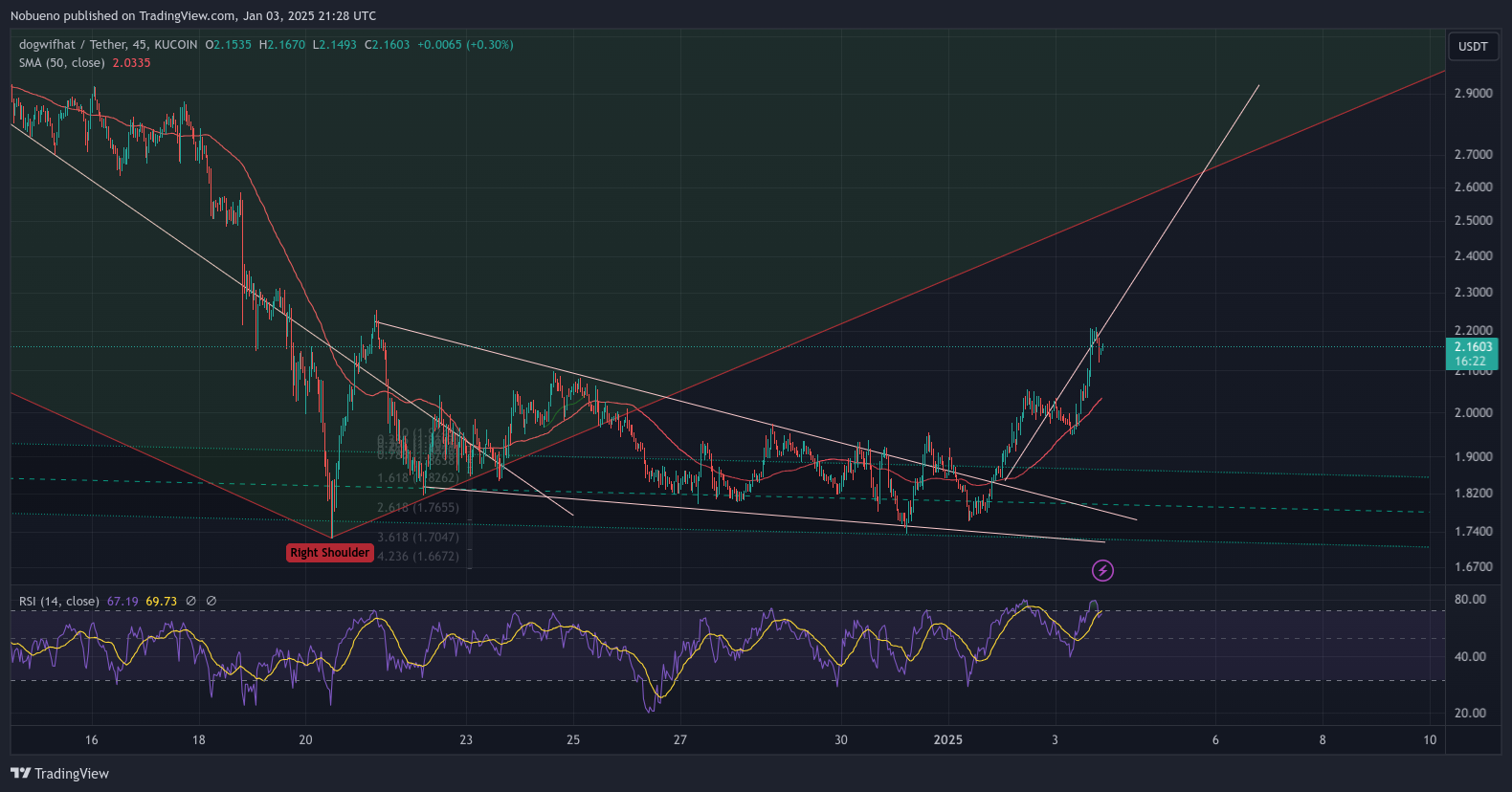Image resolution: width=1512 pixels, height=792 pixels.
Task: Click the 2.0000 price axis label
Action: pyautogui.click(x=1473, y=412)
